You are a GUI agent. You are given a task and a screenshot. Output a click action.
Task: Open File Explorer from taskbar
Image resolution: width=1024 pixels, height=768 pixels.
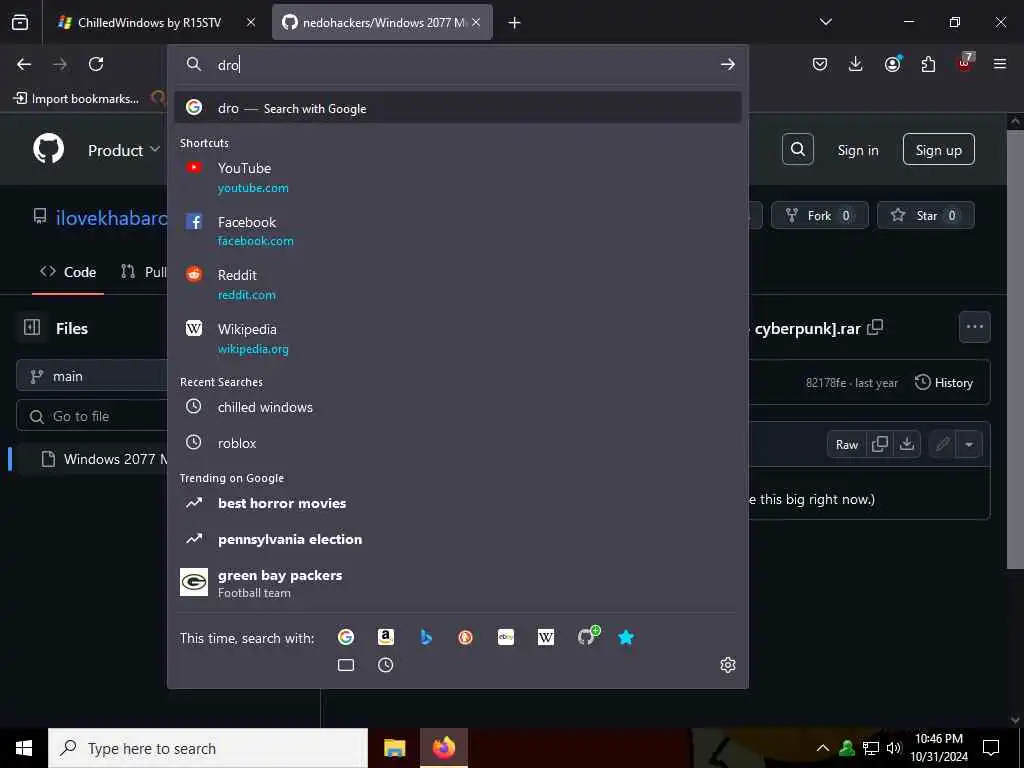[x=394, y=748]
